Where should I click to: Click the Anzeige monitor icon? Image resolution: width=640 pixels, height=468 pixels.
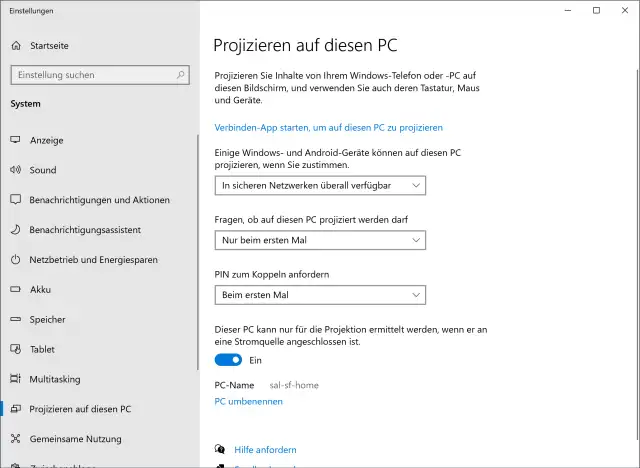16,140
